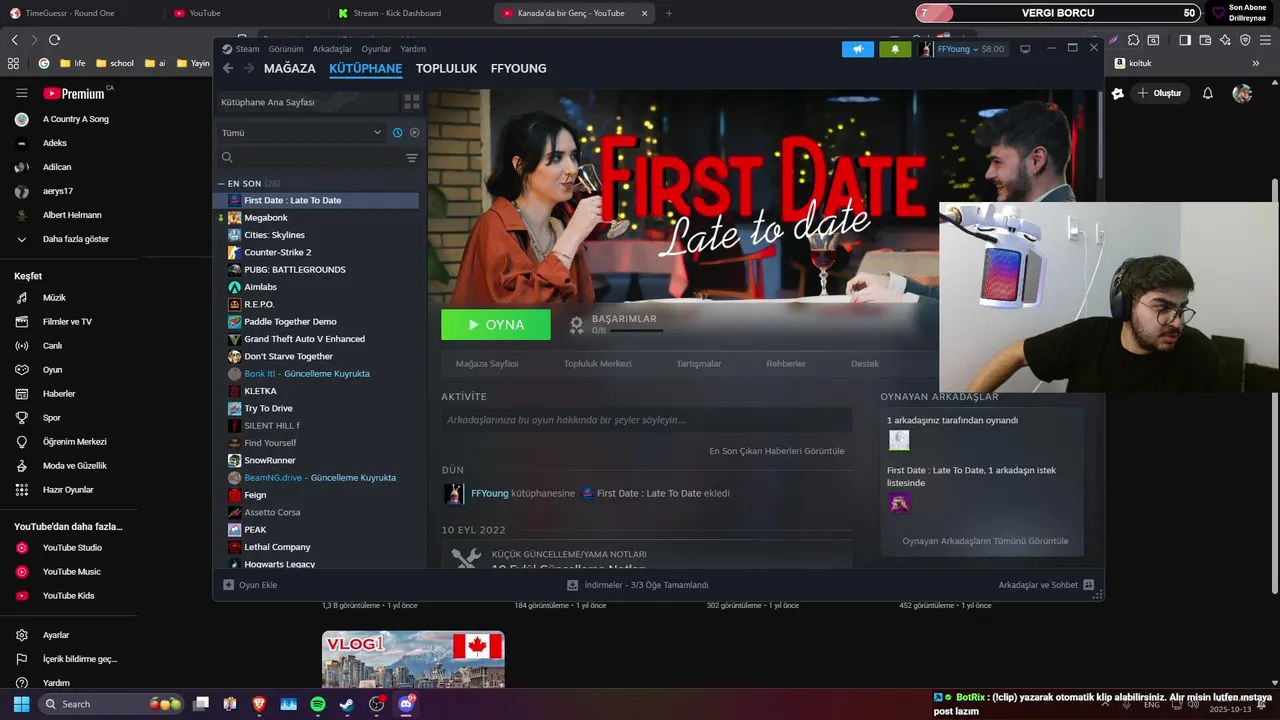Viewport: 1280px width, 720px height.
Task: Open Steam from the taskbar
Action: pos(346,704)
